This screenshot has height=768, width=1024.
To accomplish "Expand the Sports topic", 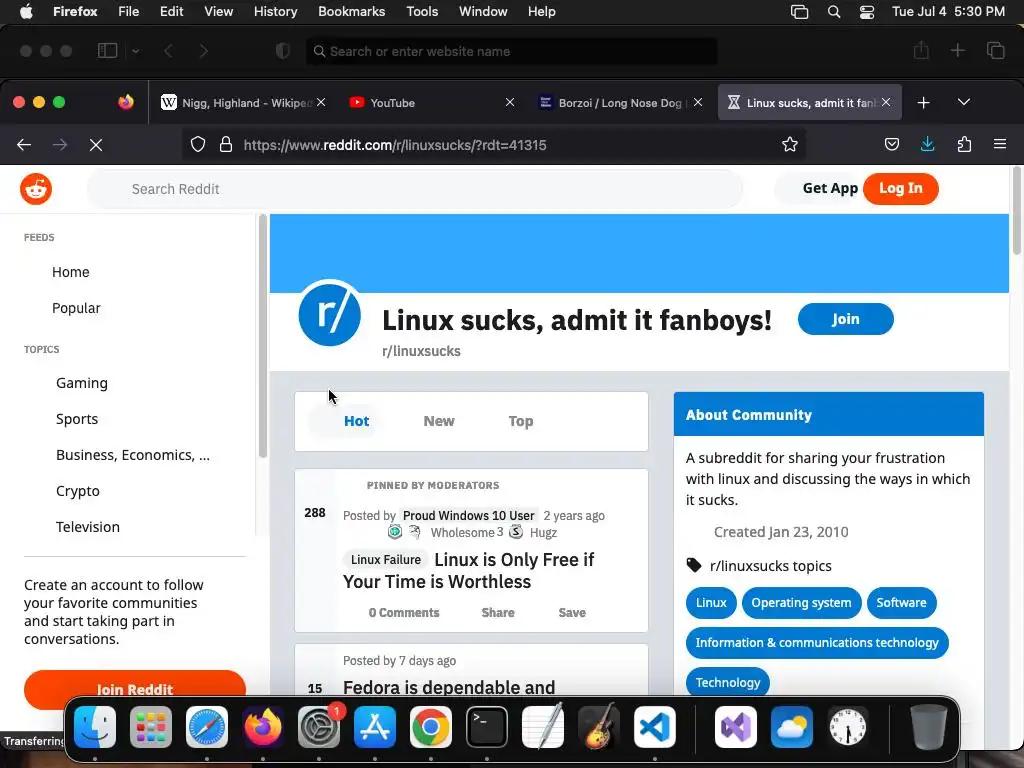I will point(77,419).
